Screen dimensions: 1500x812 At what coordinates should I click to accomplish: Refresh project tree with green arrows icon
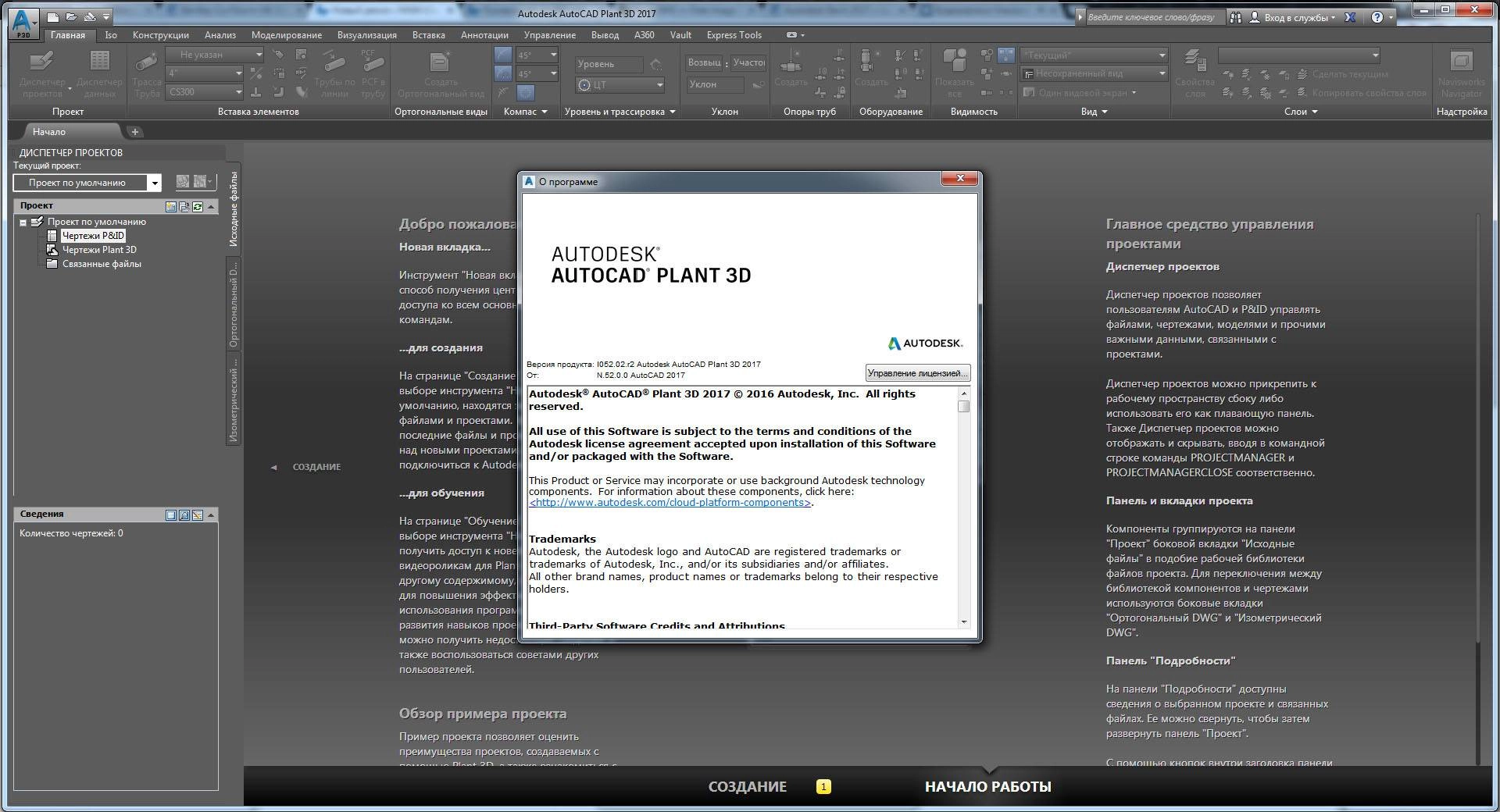[x=198, y=206]
